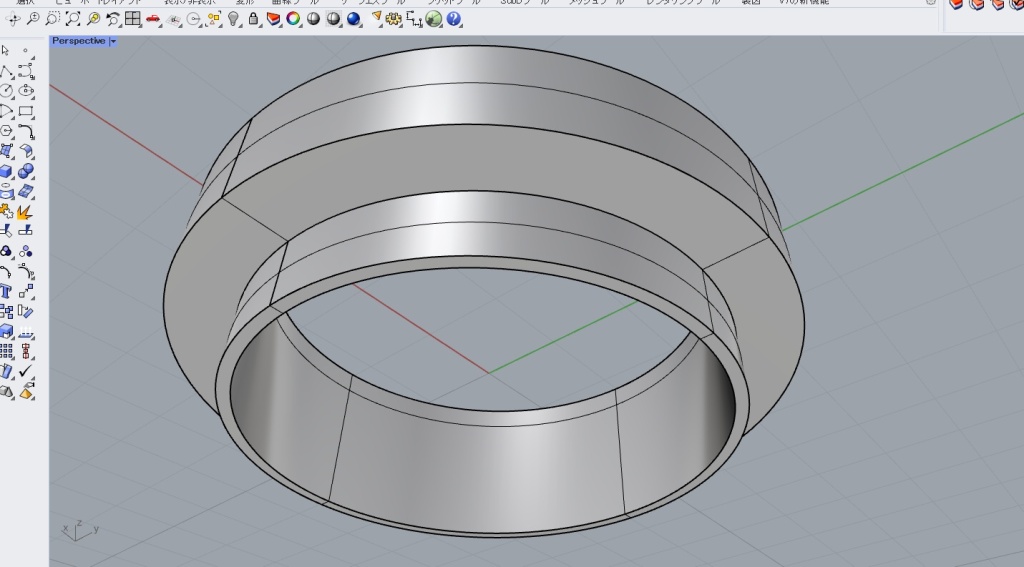Pick the Text object tool
The width and height of the screenshot is (1024, 567).
point(7,291)
